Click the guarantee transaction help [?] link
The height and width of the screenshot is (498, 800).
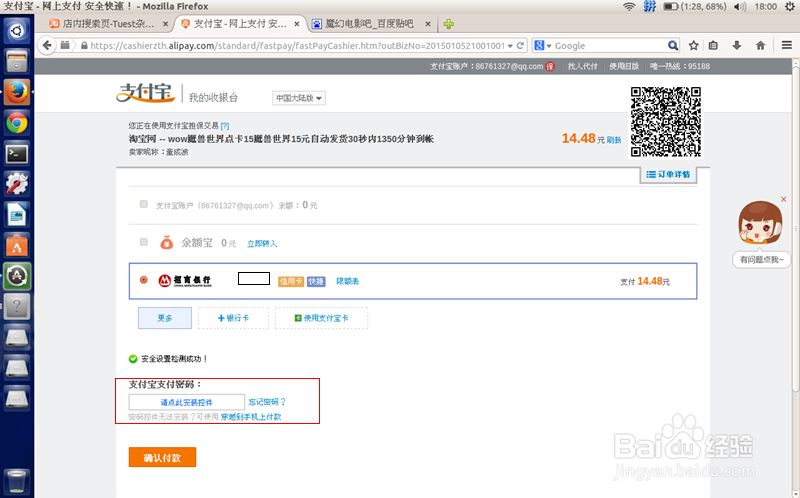point(225,126)
